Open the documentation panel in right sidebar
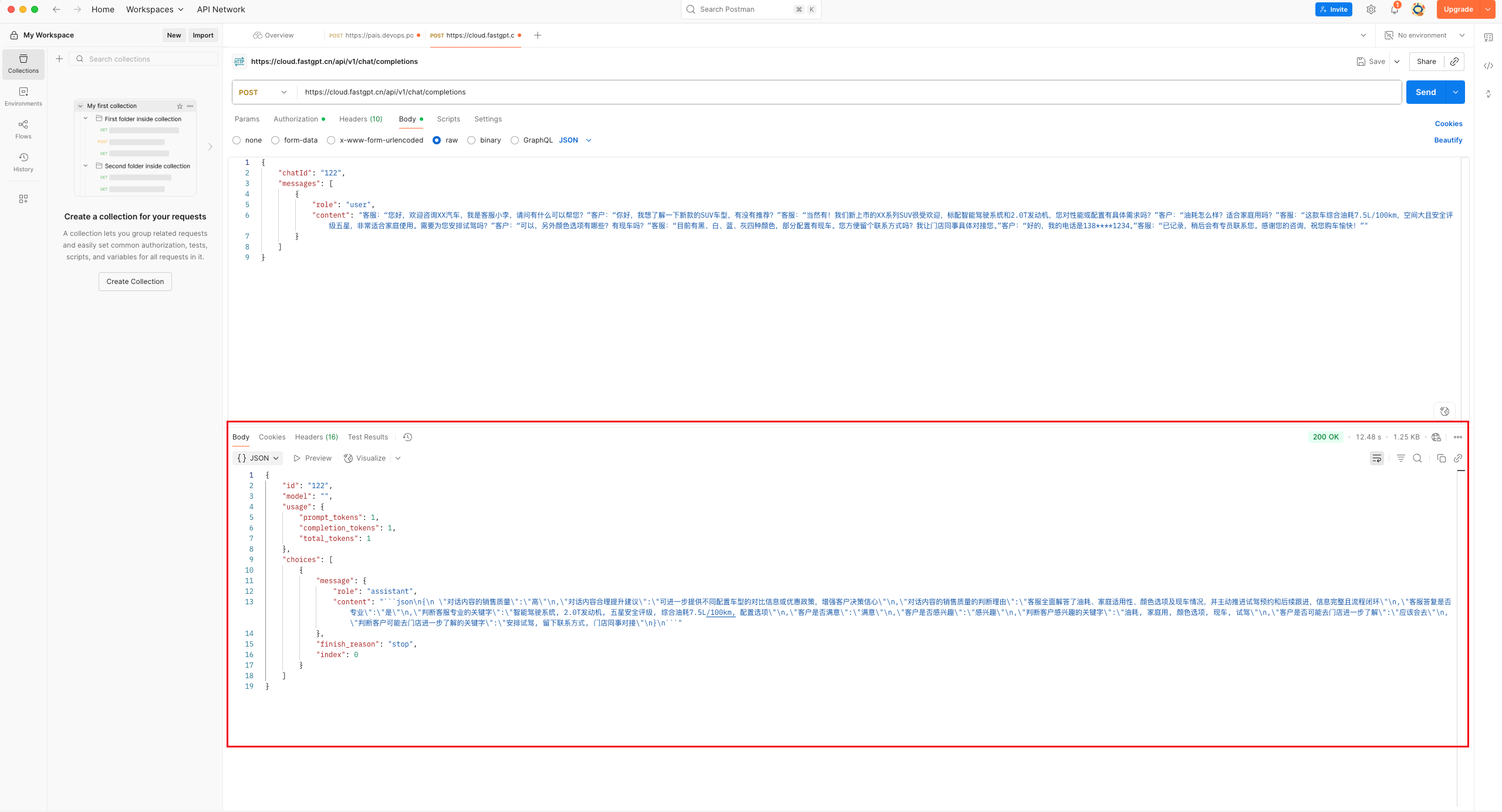 tap(1489, 38)
